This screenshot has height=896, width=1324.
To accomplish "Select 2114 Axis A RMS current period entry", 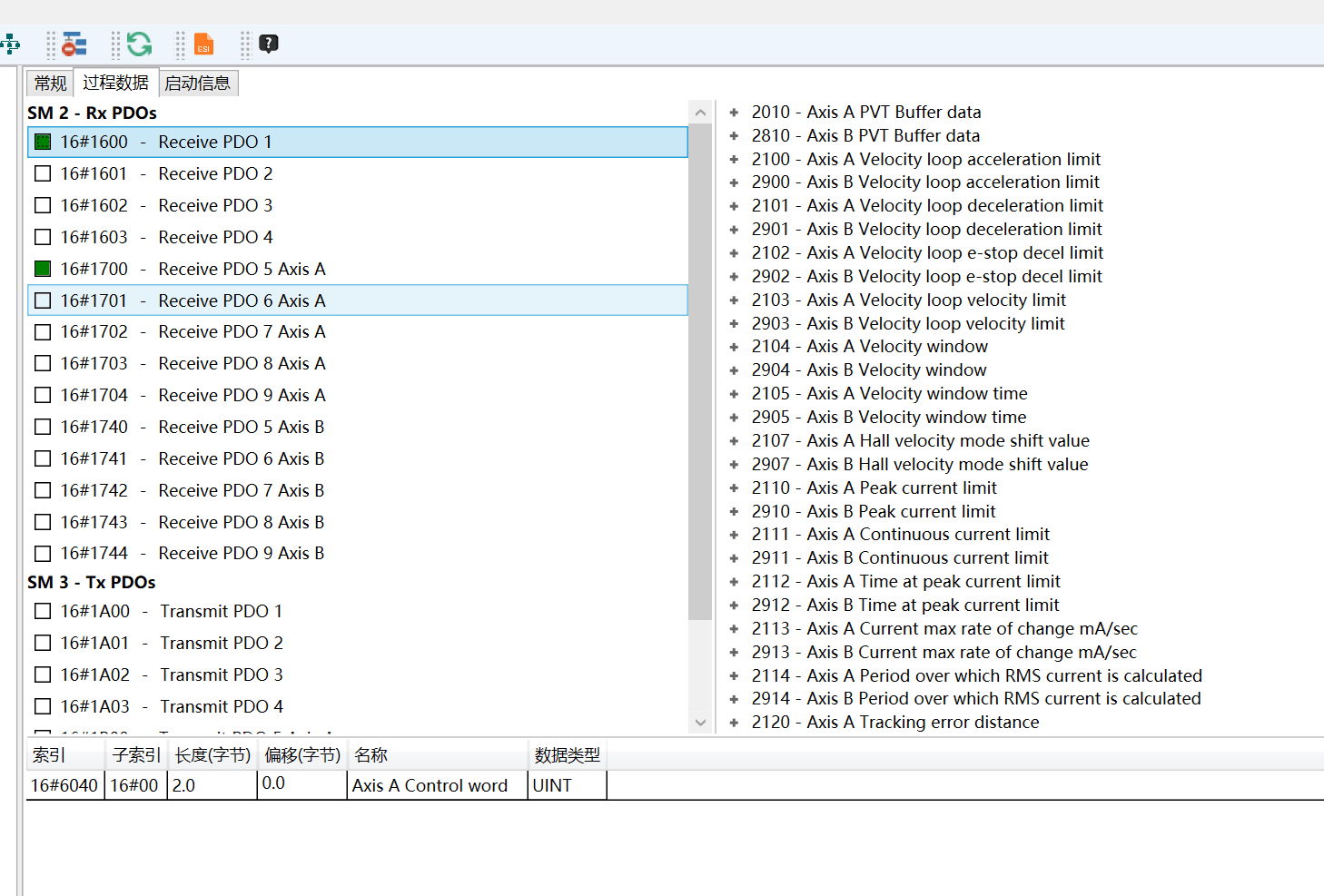I will coord(977,675).
